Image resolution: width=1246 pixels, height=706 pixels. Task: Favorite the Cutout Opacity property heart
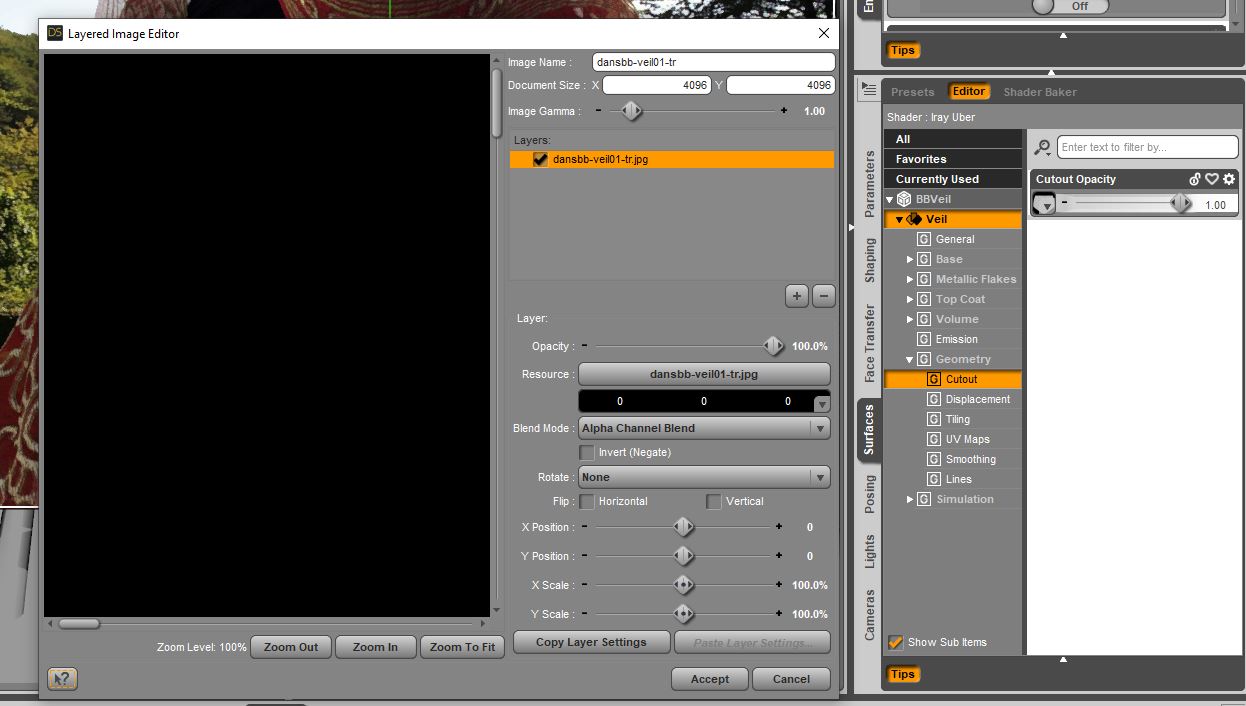coord(1212,179)
